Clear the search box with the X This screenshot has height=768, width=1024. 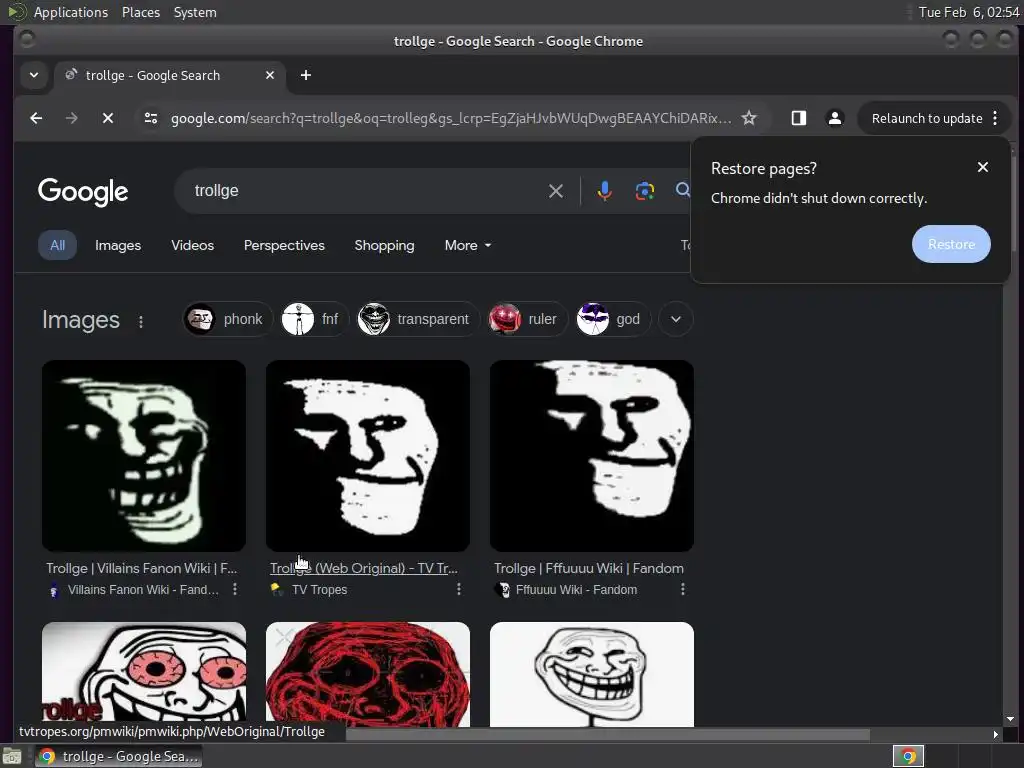point(556,191)
